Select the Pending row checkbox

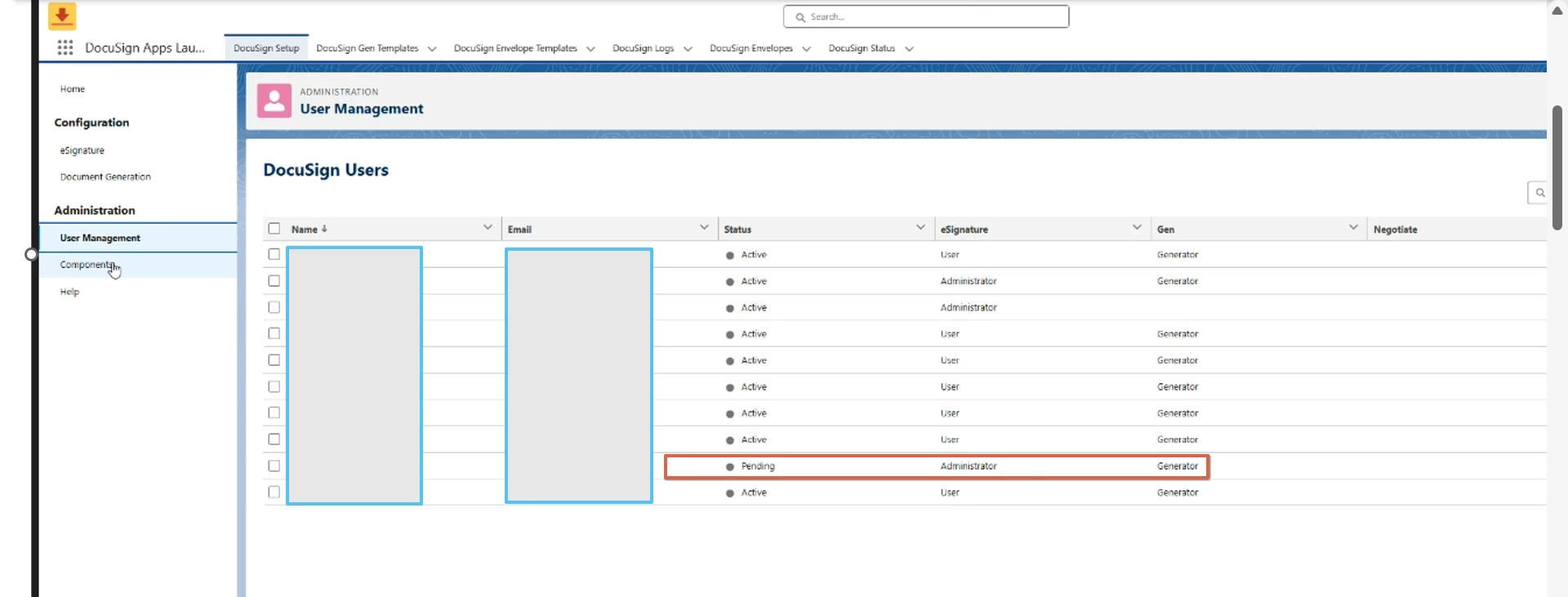tap(274, 466)
